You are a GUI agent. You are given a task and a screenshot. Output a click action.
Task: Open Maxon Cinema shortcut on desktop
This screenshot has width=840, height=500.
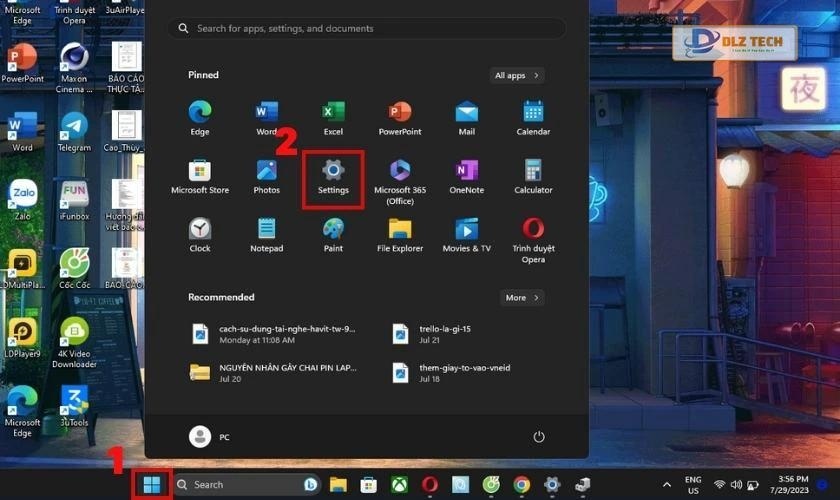coord(74,68)
